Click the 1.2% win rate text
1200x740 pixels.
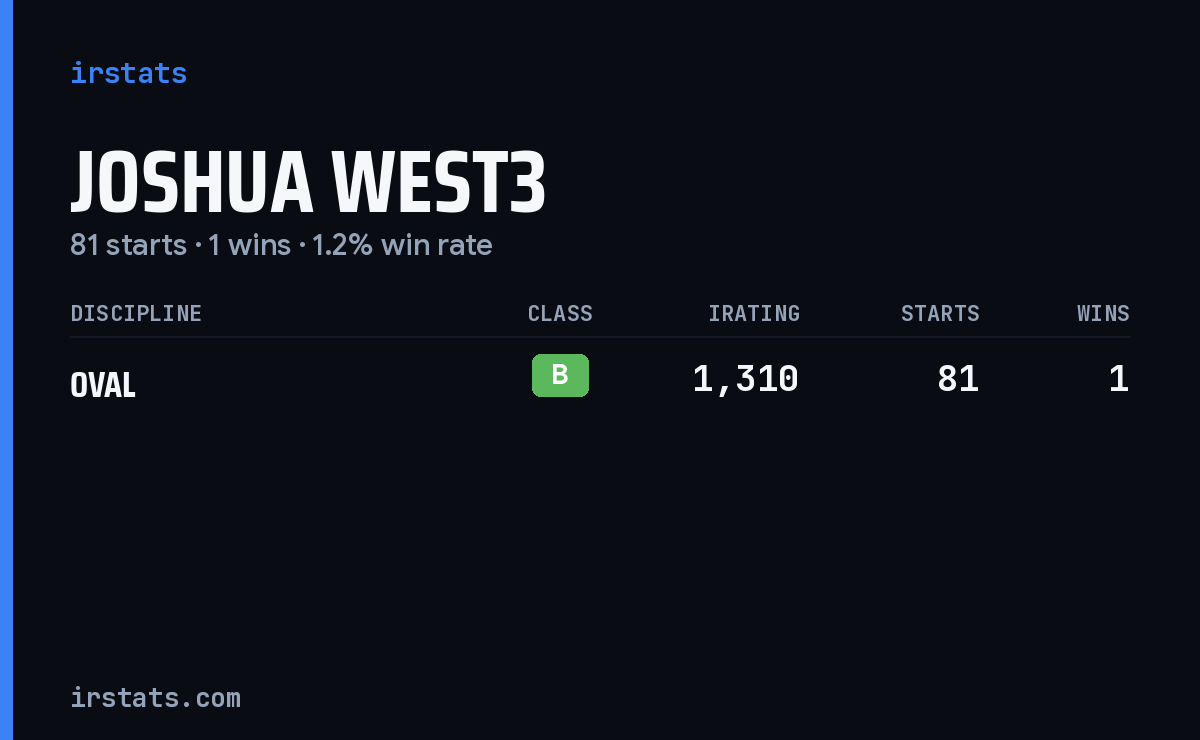[402, 245]
